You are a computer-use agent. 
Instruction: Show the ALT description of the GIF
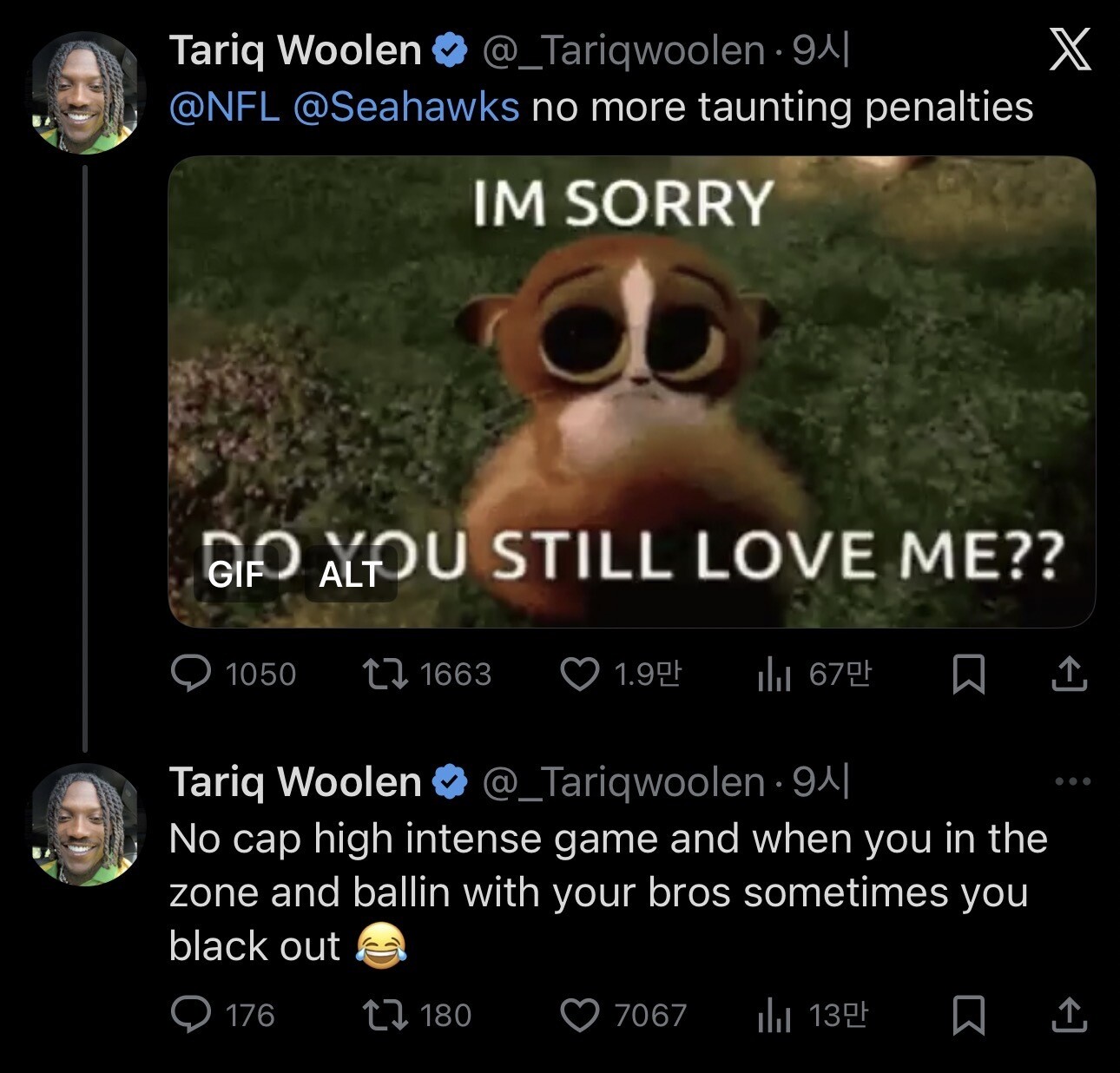[x=350, y=574]
